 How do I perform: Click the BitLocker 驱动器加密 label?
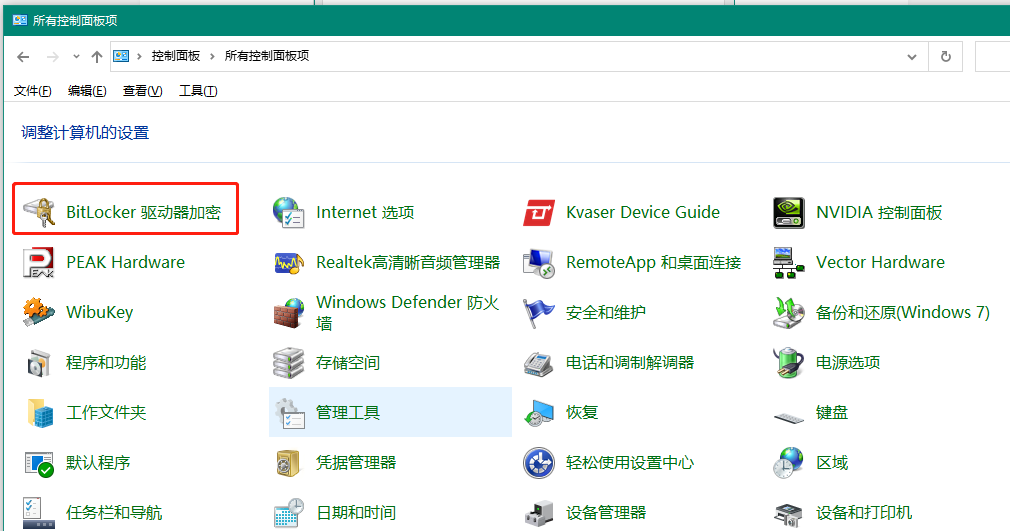[144, 212]
